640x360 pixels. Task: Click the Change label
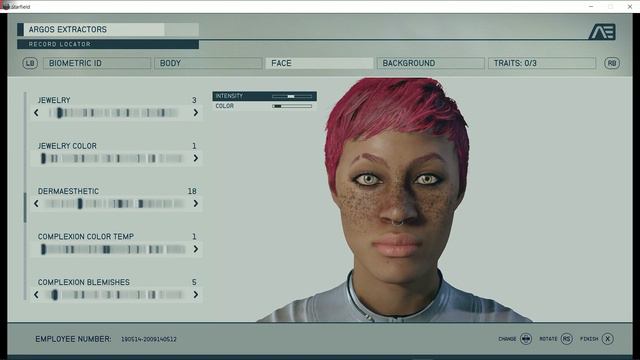(507, 339)
